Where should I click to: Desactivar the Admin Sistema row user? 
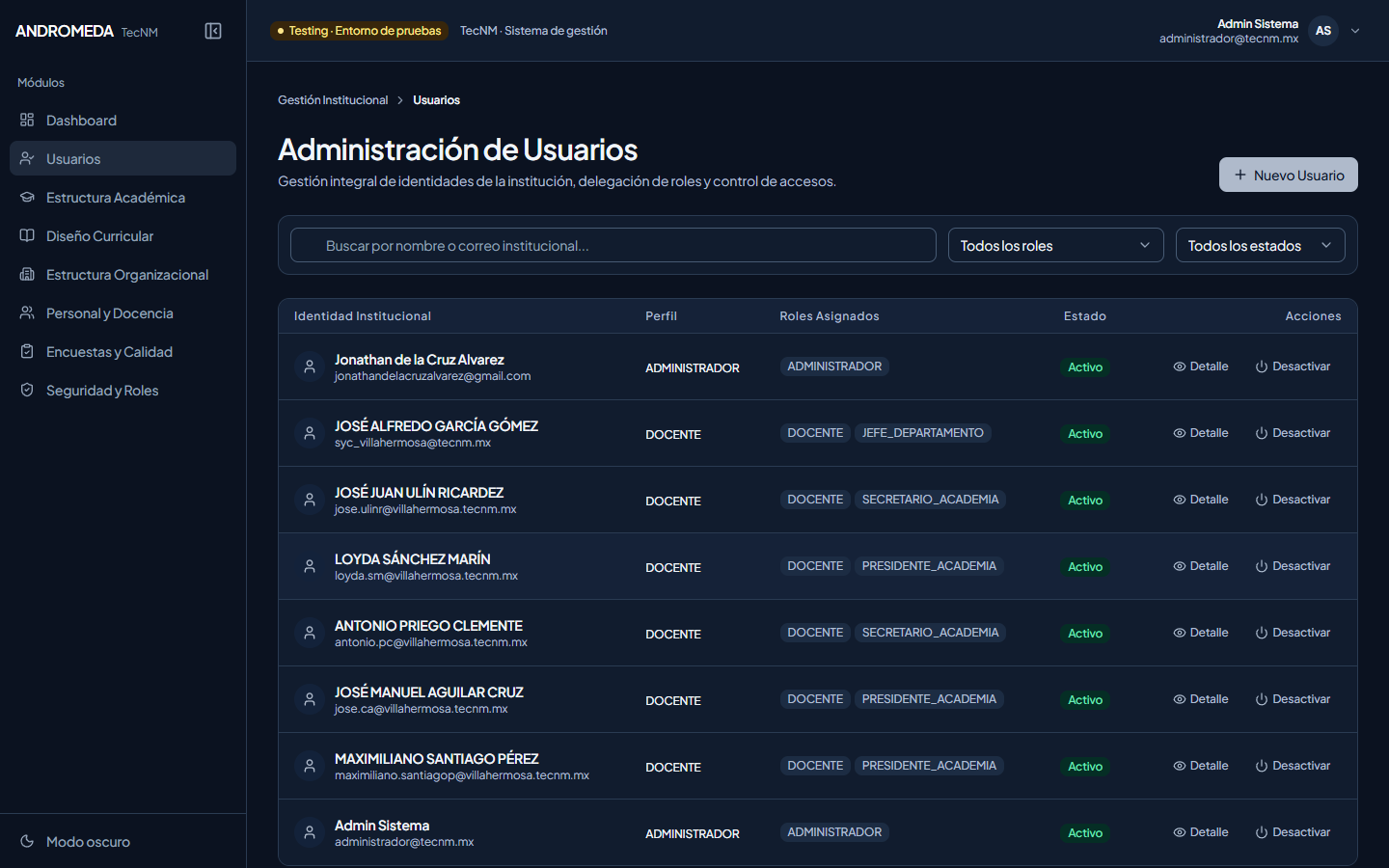(x=1293, y=832)
